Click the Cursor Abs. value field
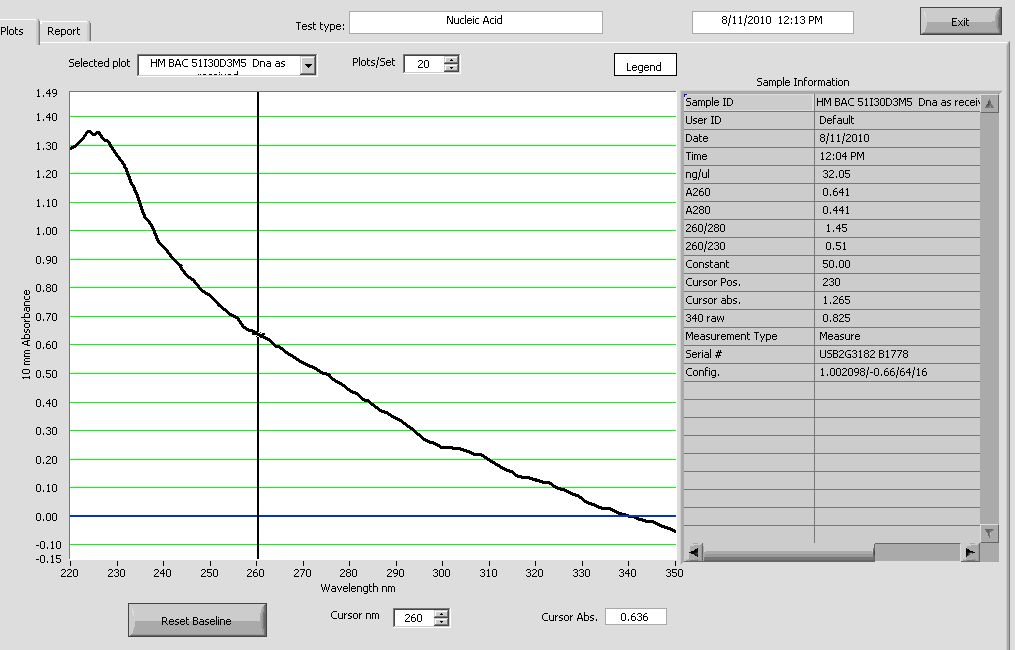 click(636, 617)
